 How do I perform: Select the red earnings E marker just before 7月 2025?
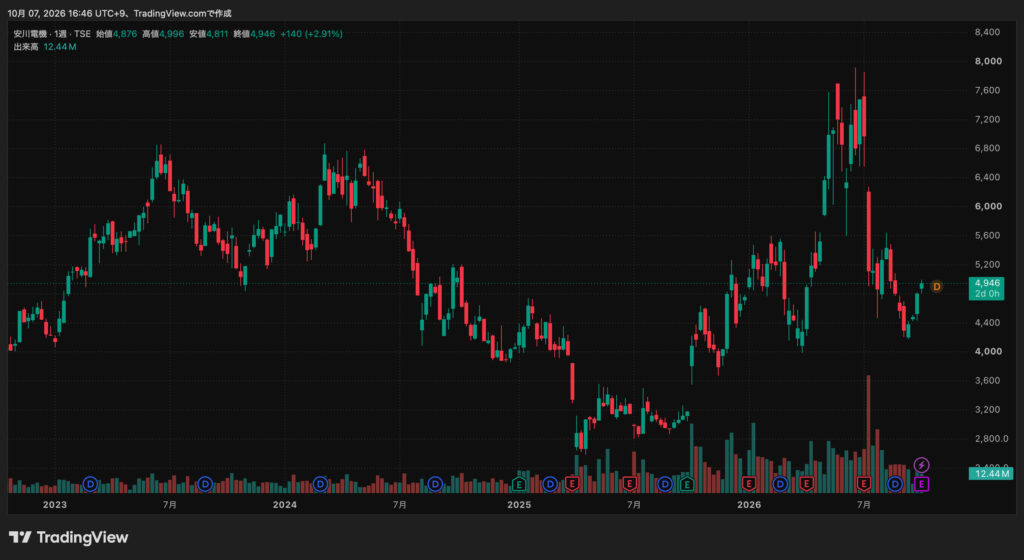[630, 484]
